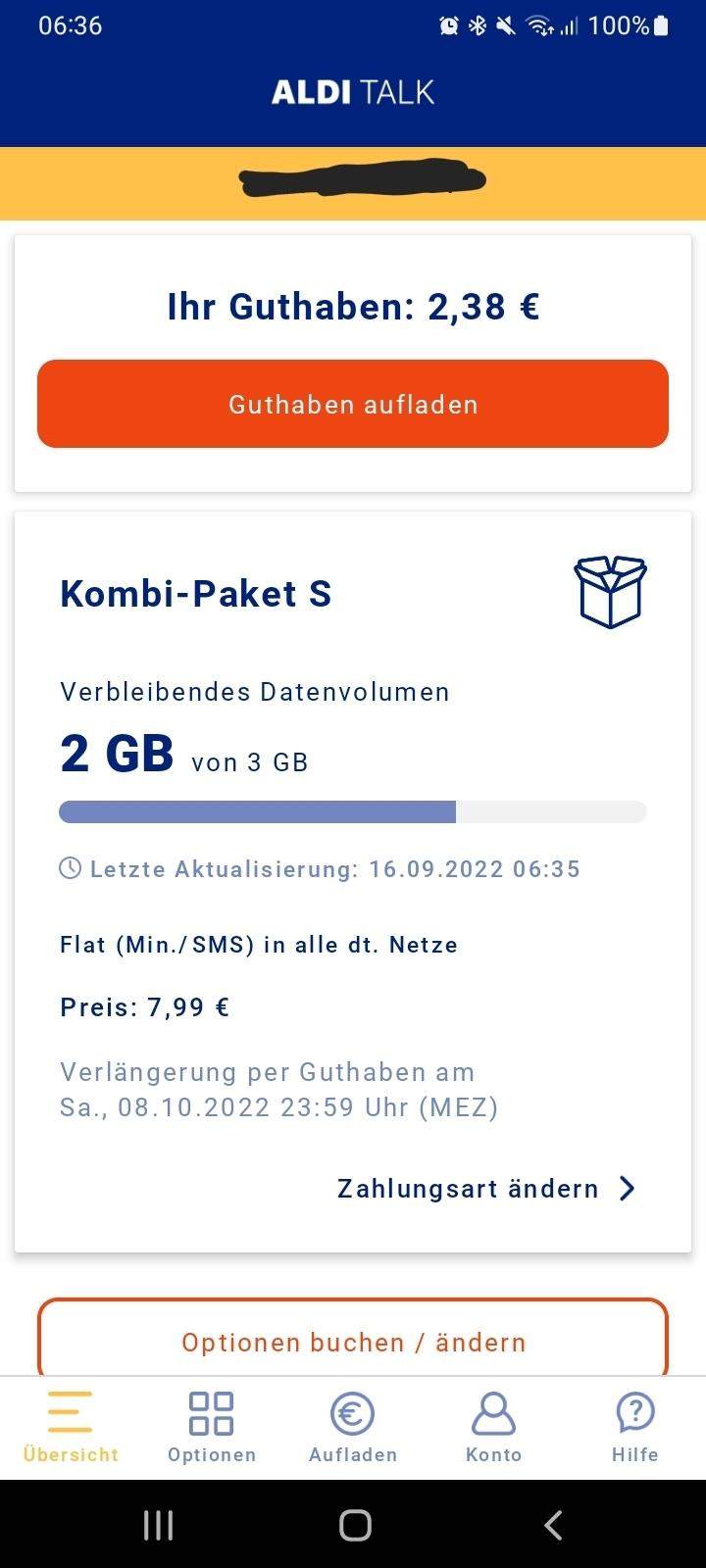Viewport: 706px width, 1568px height.
Task: Tap the ALDI TALK header logo
Action: pyautogui.click(x=353, y=92)
